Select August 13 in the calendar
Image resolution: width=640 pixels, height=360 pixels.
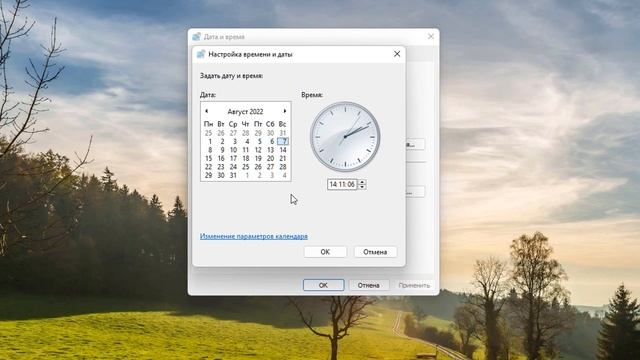[270, 150]
